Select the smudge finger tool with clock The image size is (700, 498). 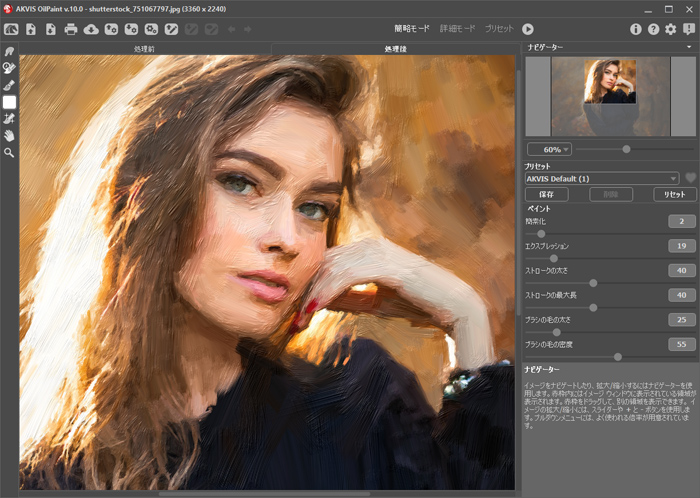point(9,68)
